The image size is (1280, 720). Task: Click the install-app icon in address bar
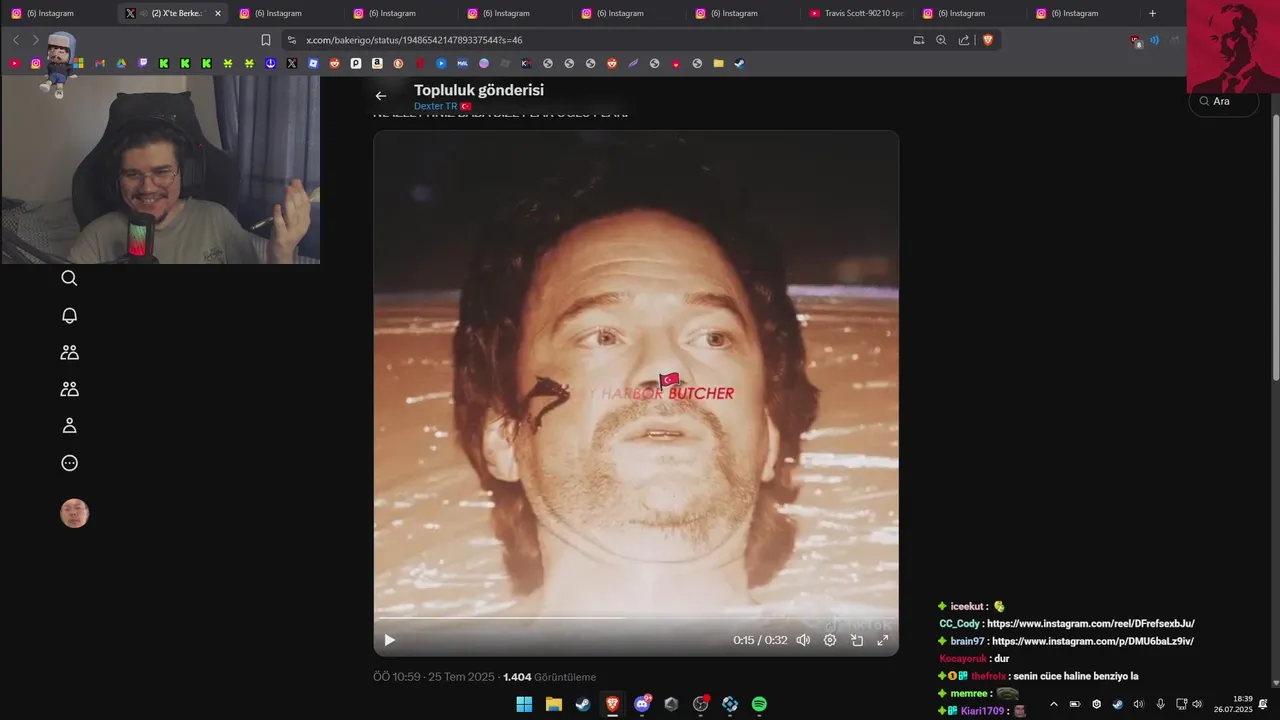tap(918, 40)
